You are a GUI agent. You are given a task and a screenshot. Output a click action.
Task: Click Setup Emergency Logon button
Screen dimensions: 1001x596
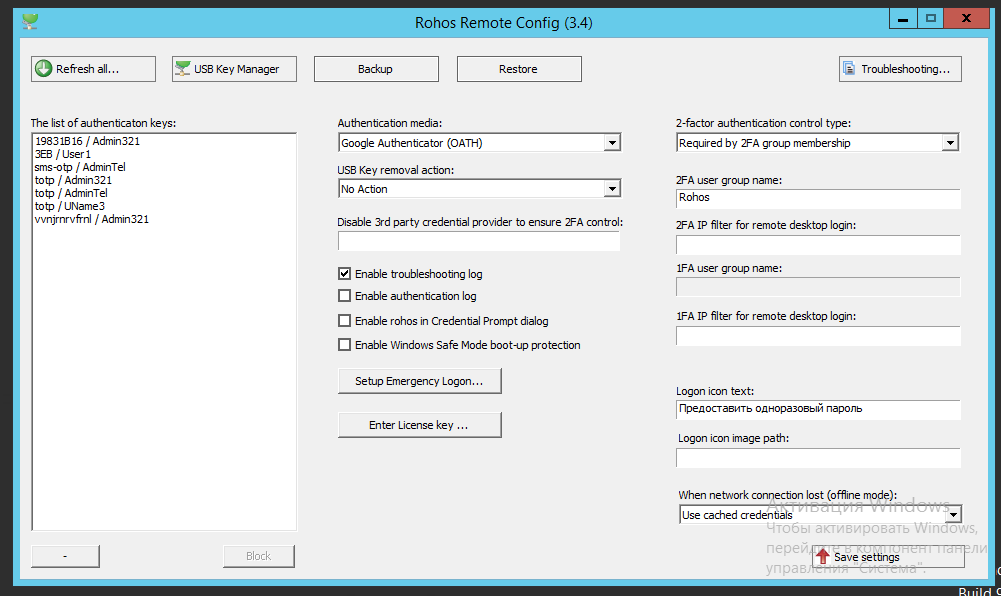419,381
